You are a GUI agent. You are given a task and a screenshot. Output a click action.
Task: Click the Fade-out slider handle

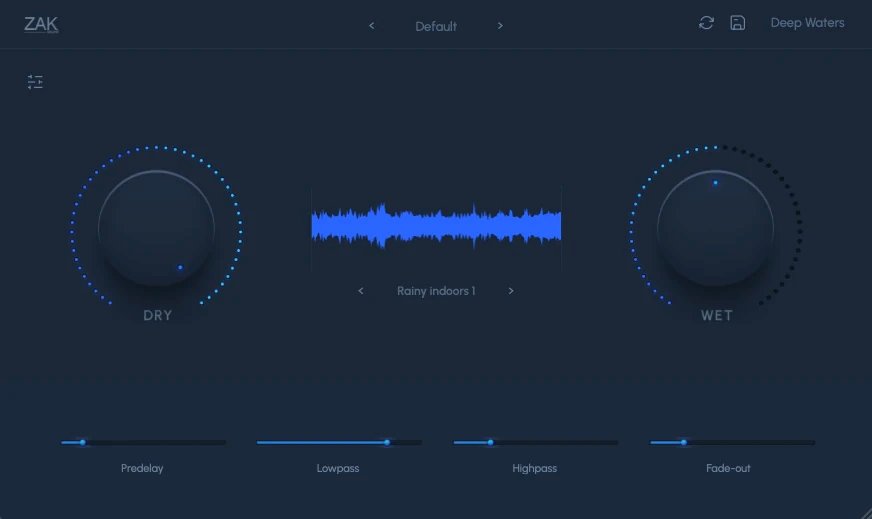684,443
